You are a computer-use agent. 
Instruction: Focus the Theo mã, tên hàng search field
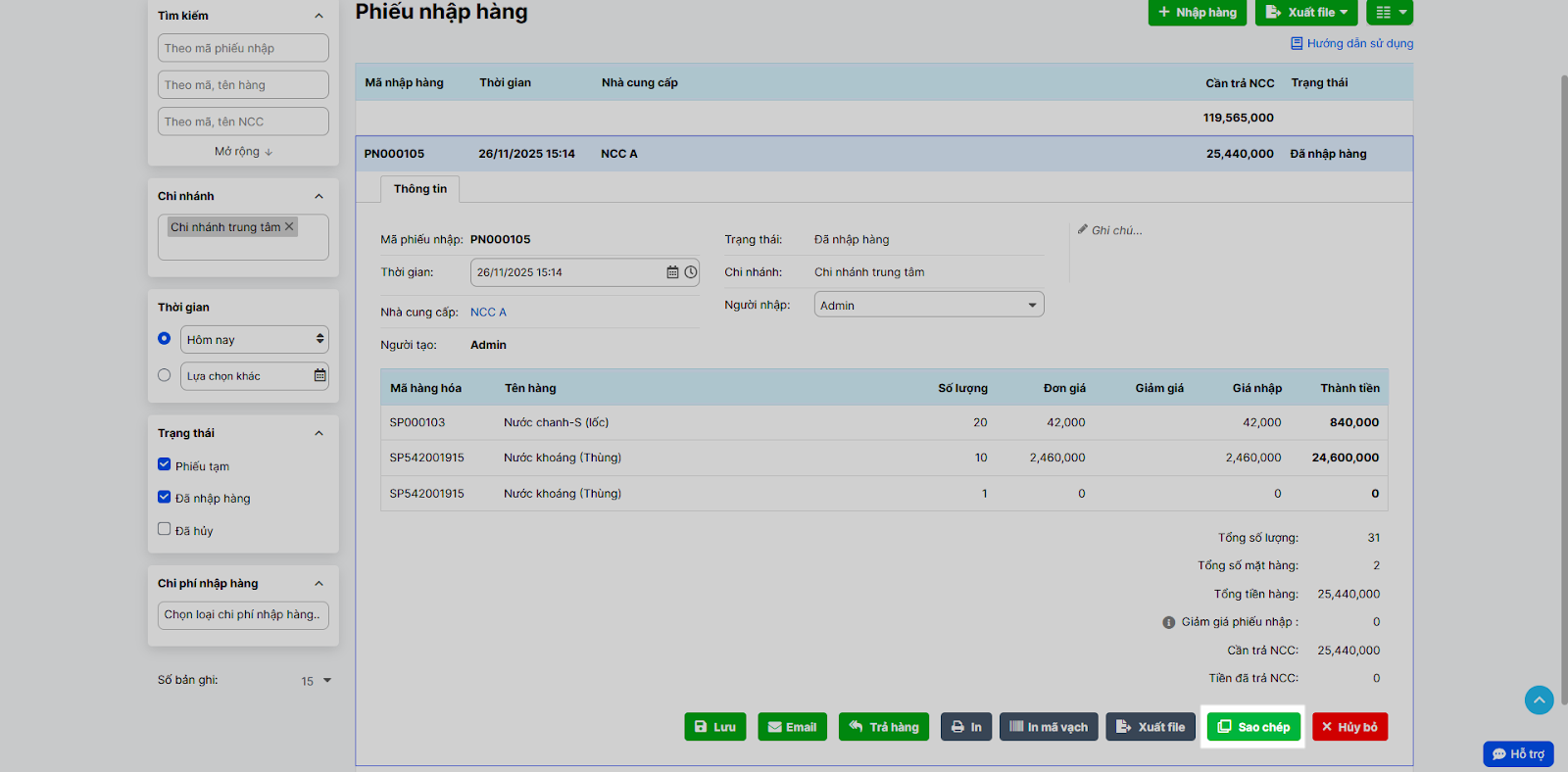click(x=243, y=85)
